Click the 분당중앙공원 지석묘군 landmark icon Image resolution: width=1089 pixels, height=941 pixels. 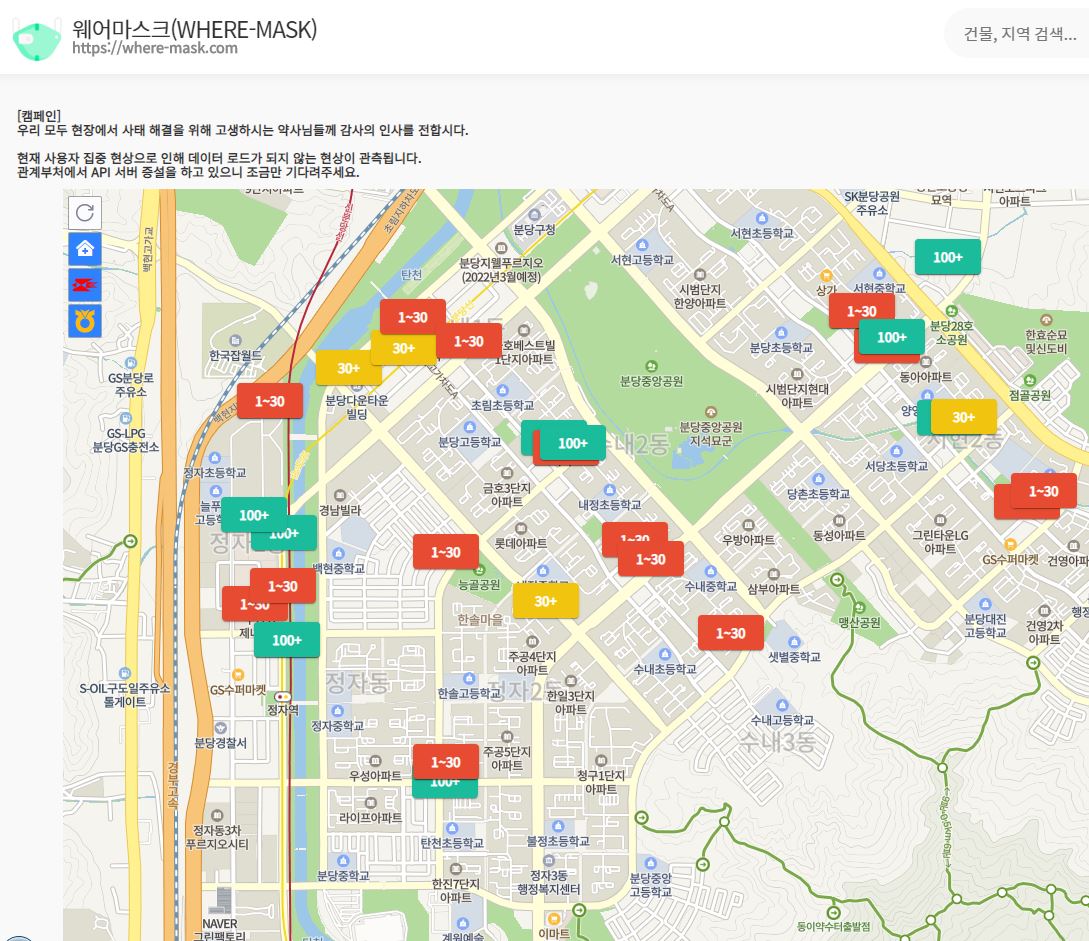click(710, 412)
